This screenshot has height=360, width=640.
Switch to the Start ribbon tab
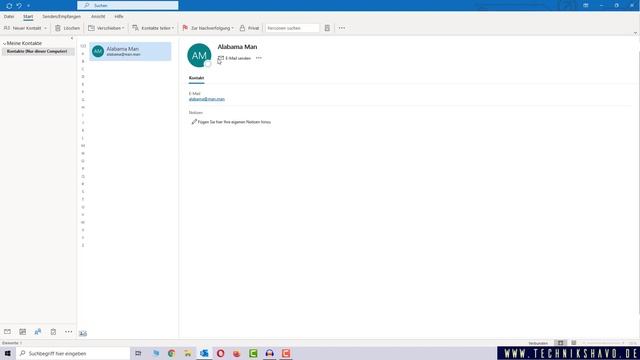[28, 16]
